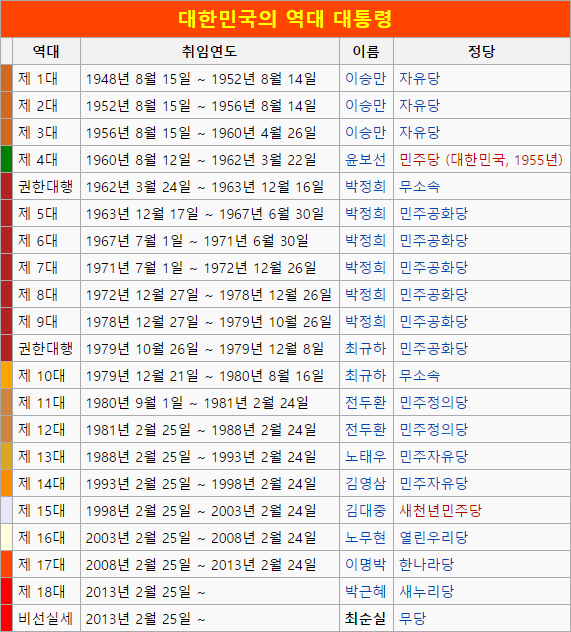The width and height of the screenshot is (571, 632).
Task: Click the lavender swatch beside 제 15대
Action: [6, 510]
